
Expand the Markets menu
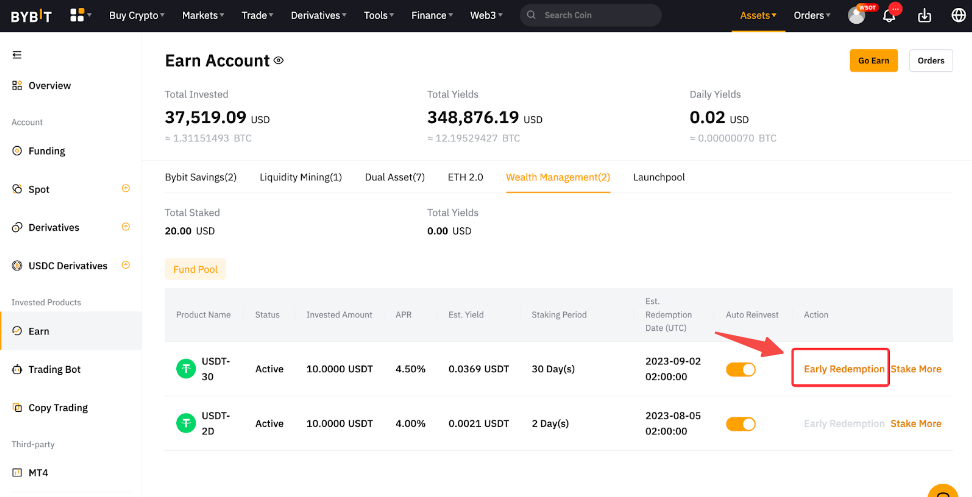tap(203, 15)
